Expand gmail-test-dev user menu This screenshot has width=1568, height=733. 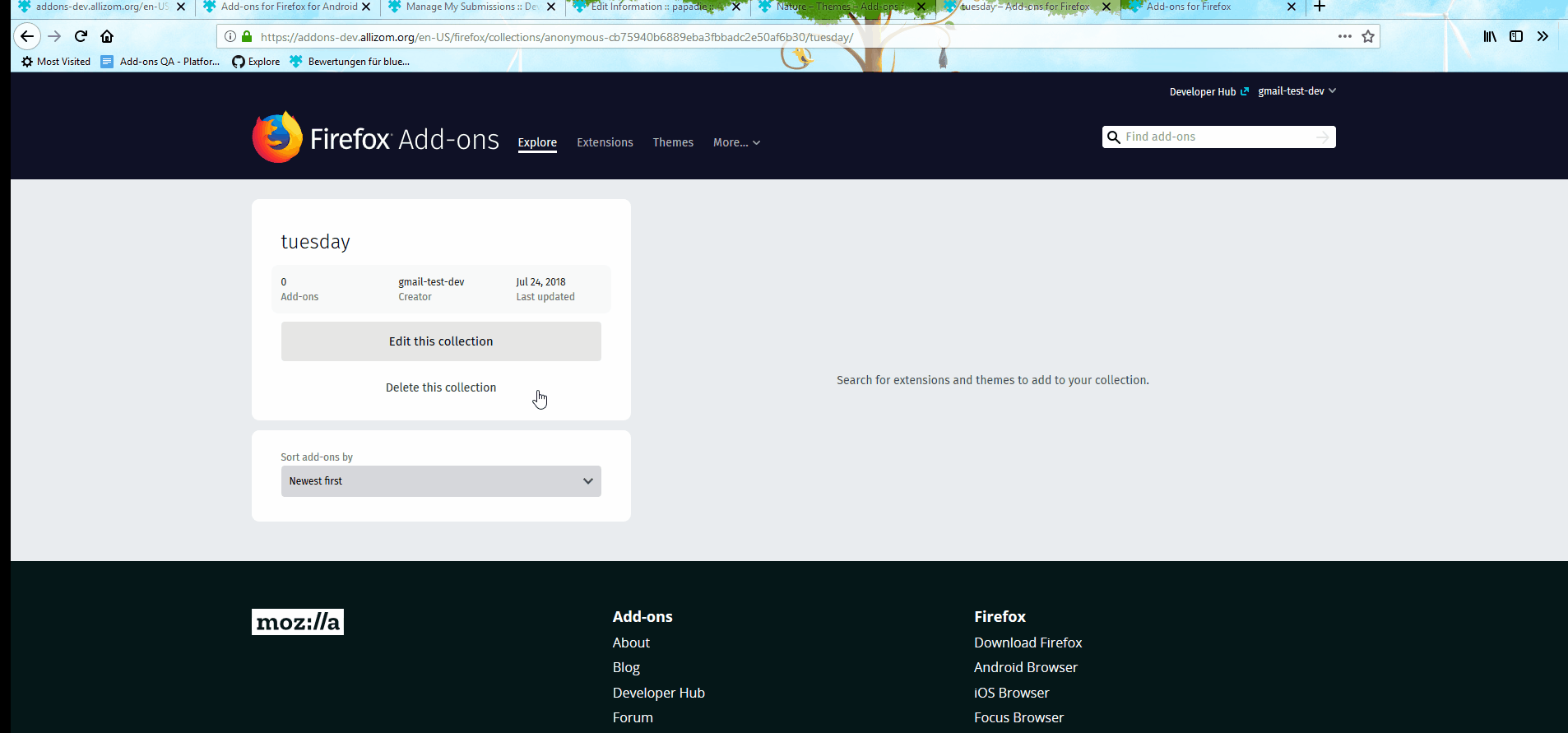pos(1297,91)
